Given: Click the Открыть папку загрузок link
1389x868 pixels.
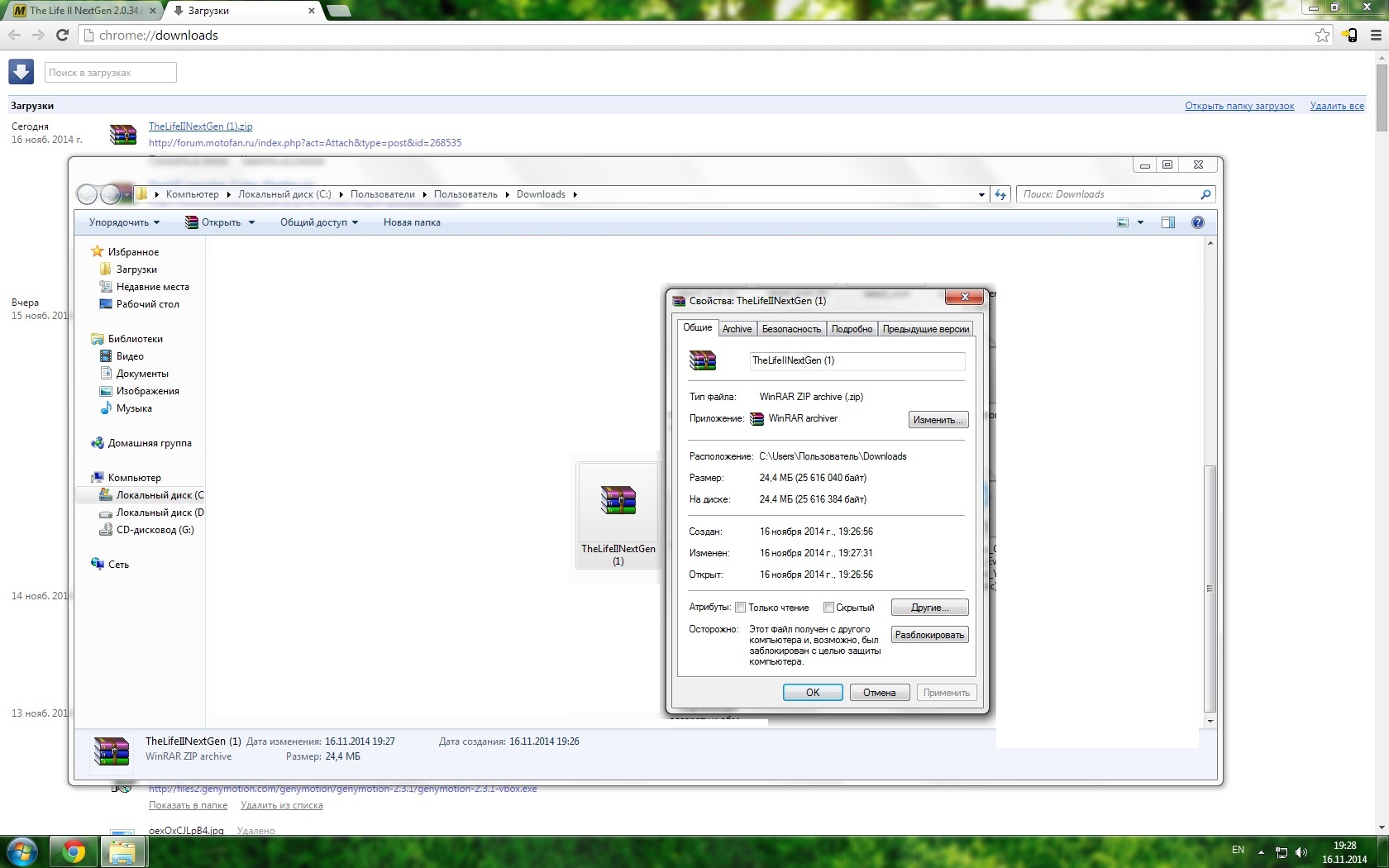Looking at the screenshot, I should coord(1239,106).
